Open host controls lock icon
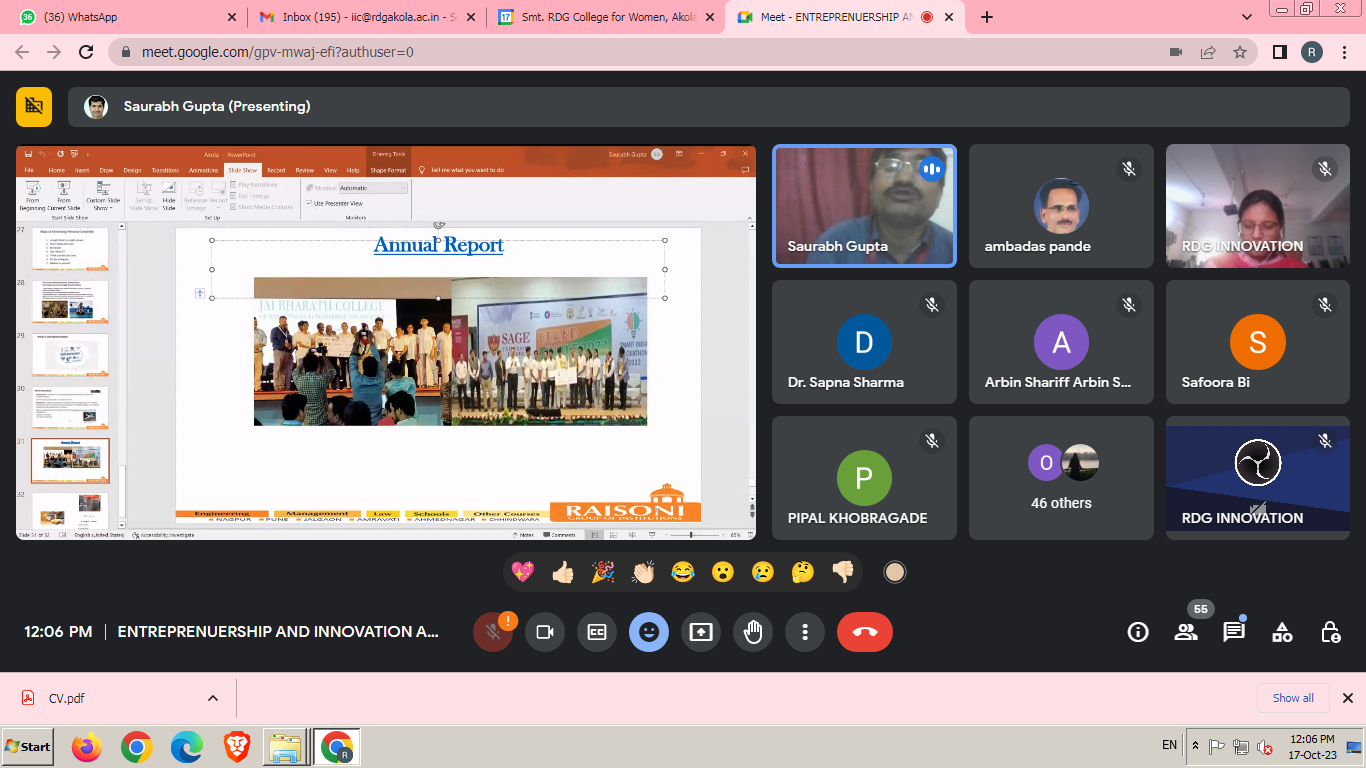The image size is (1366, 768). point(1330,632)
